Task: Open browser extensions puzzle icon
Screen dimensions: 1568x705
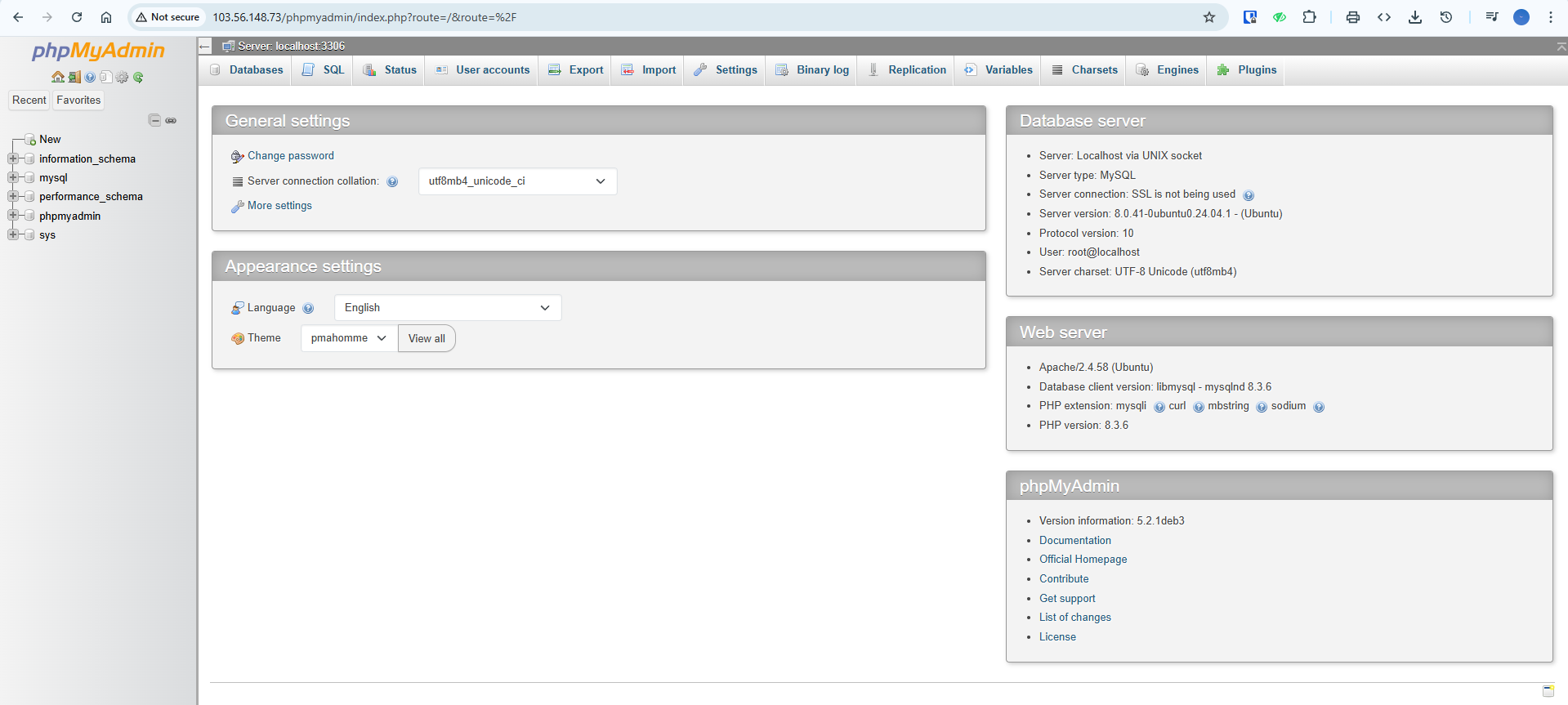Action: pyautogui.click(x=1310, y=17)
